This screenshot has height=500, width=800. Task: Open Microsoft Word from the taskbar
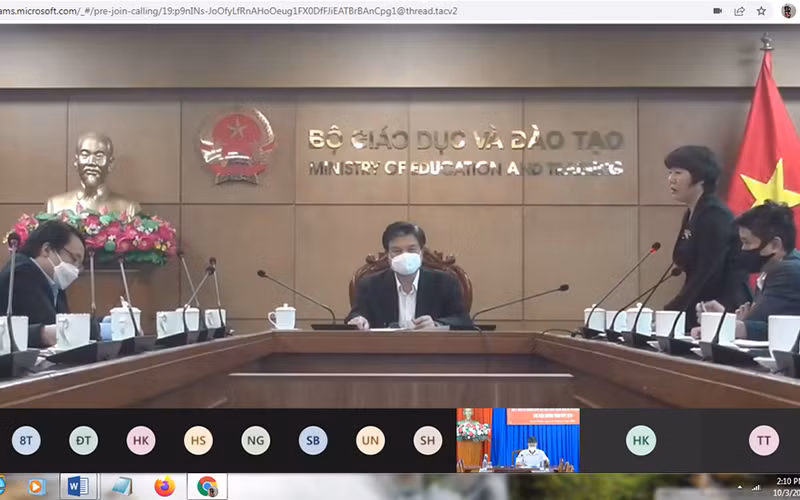pyautogui.click(x=78, y=487)
